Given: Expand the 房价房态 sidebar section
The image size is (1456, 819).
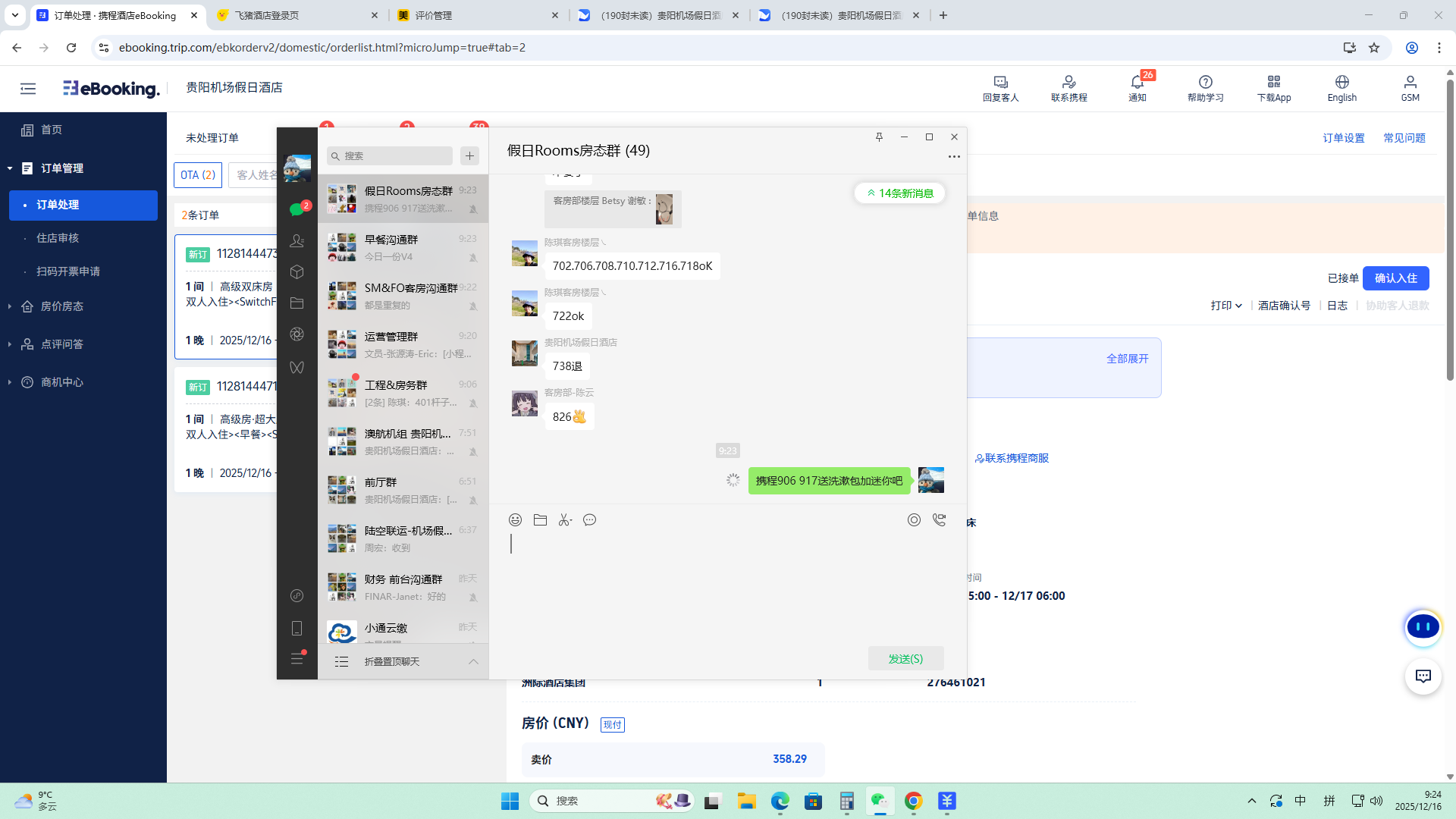Looking at the screenshot, I should point(62,306).
